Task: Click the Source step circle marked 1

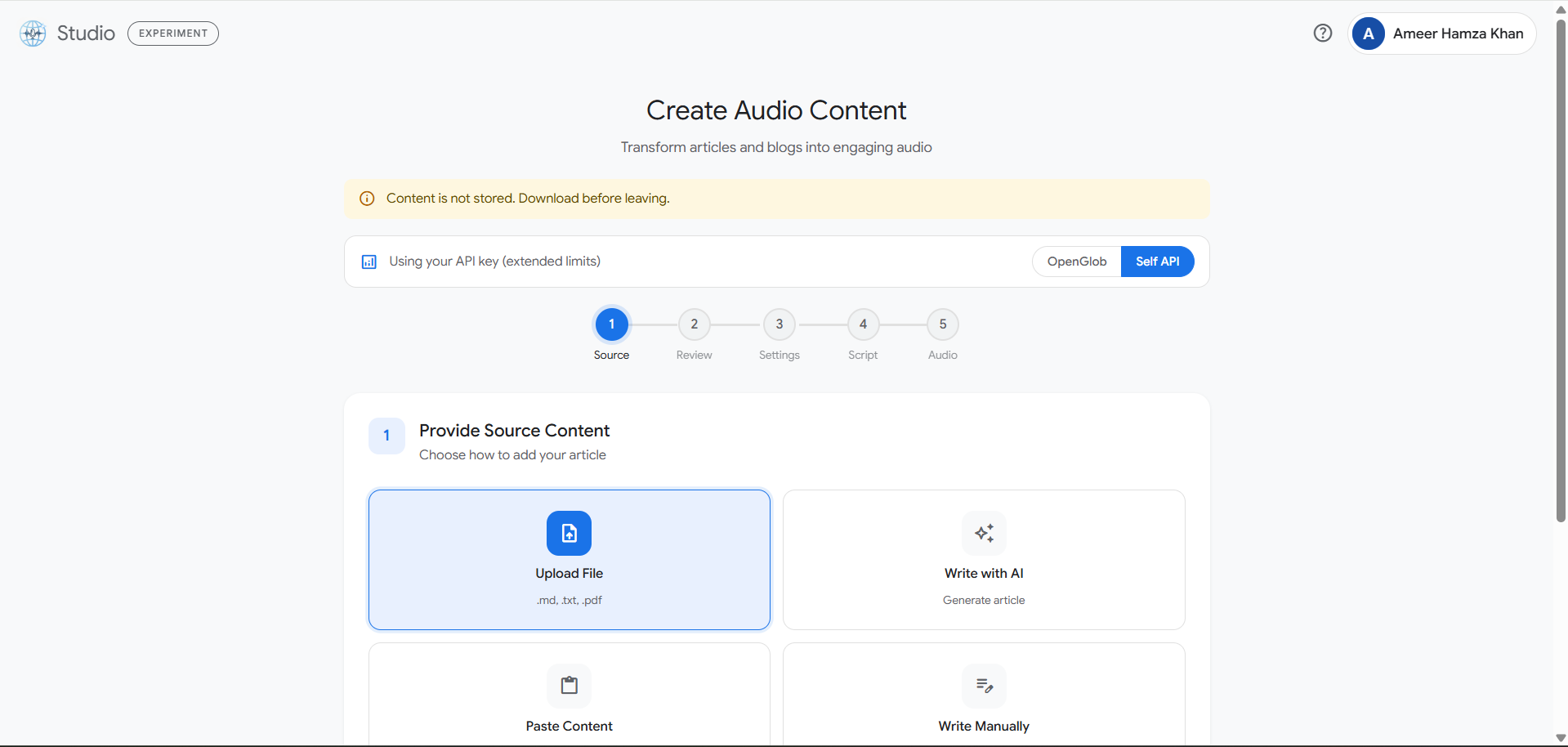Action: [611, 324]
